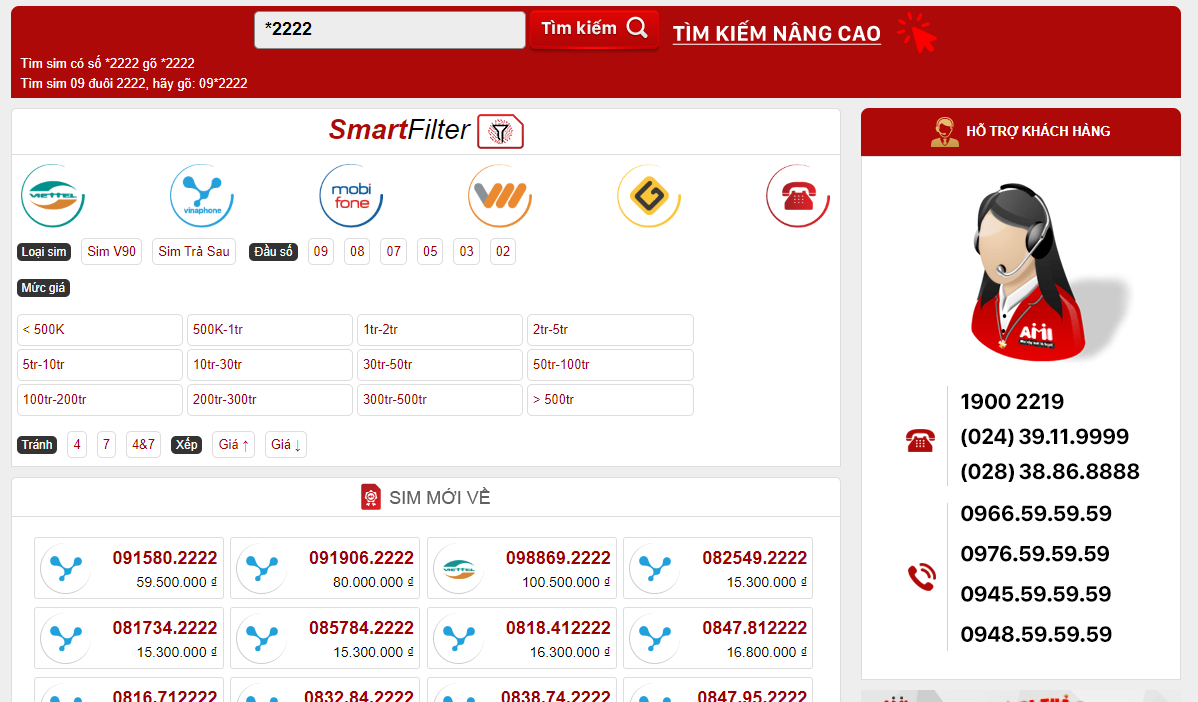Select price range 50tr-100tr

[610, 365]
